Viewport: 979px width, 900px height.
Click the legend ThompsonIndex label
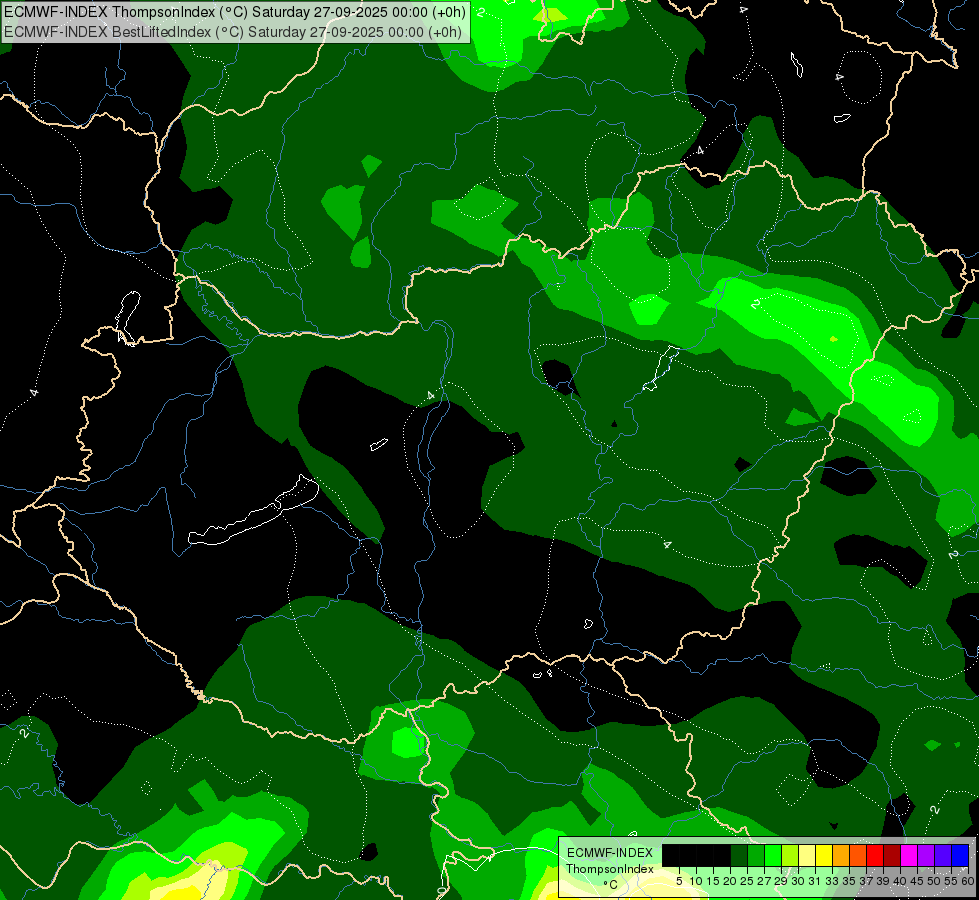(610, 869)
